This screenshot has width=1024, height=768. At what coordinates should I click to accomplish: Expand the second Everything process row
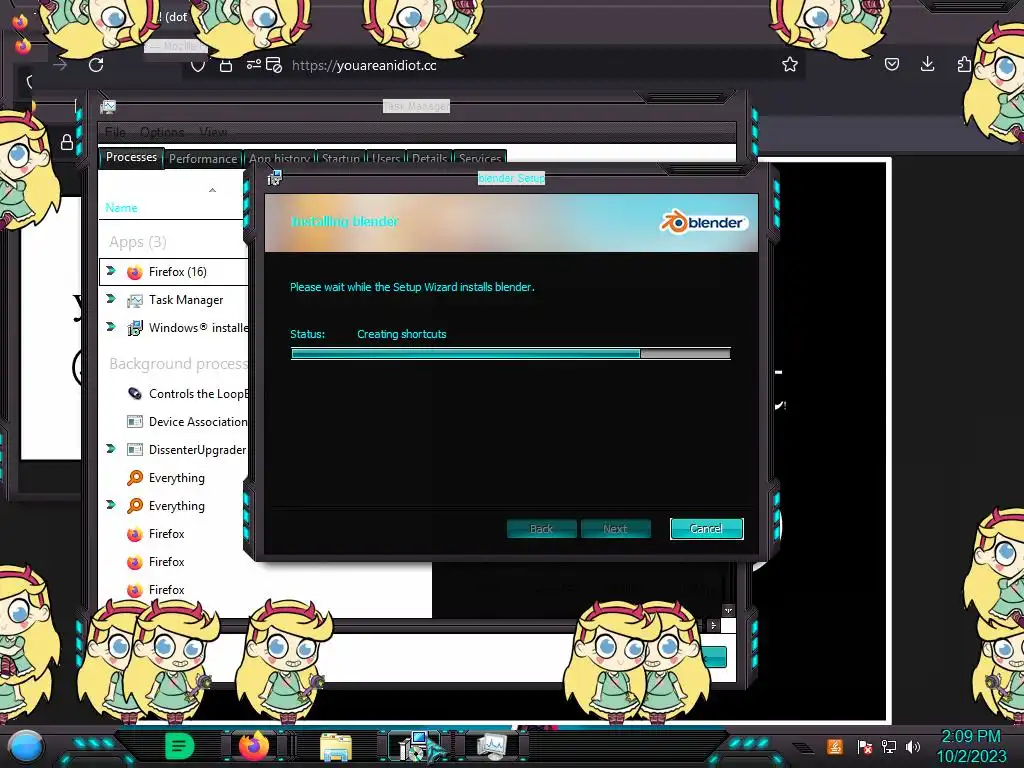pyautogui.click(x=110, y=505)
